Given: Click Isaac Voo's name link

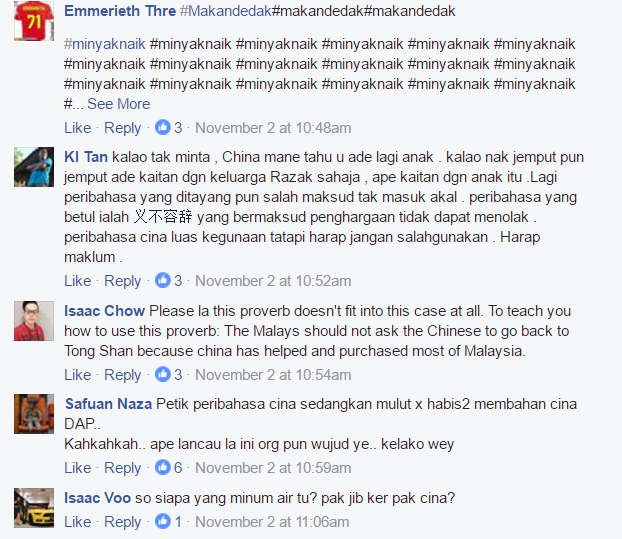Looking at the screenshot, I should 98,498.
